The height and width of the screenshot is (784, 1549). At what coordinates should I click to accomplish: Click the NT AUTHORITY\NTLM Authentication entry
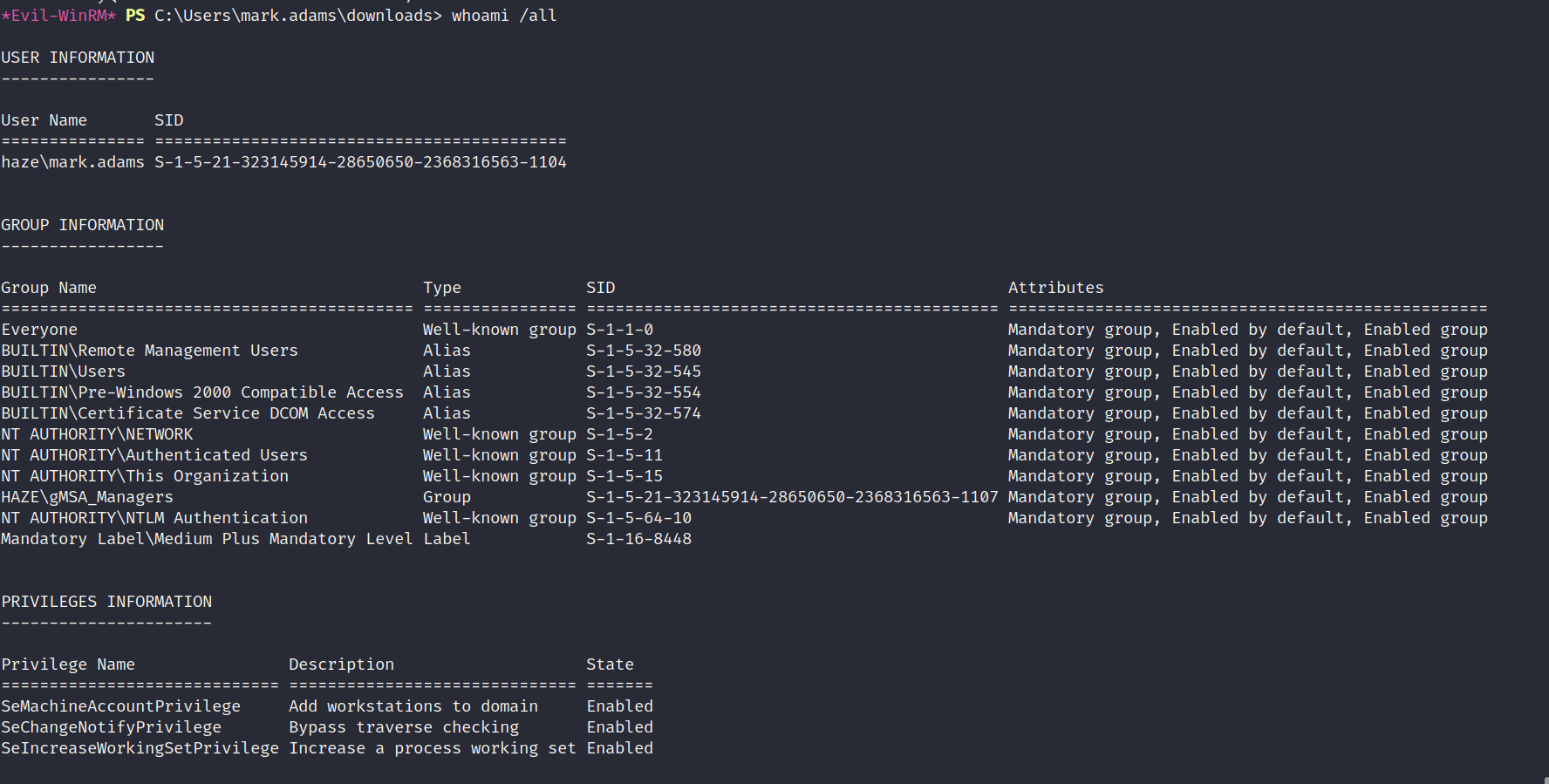point(154,518)
